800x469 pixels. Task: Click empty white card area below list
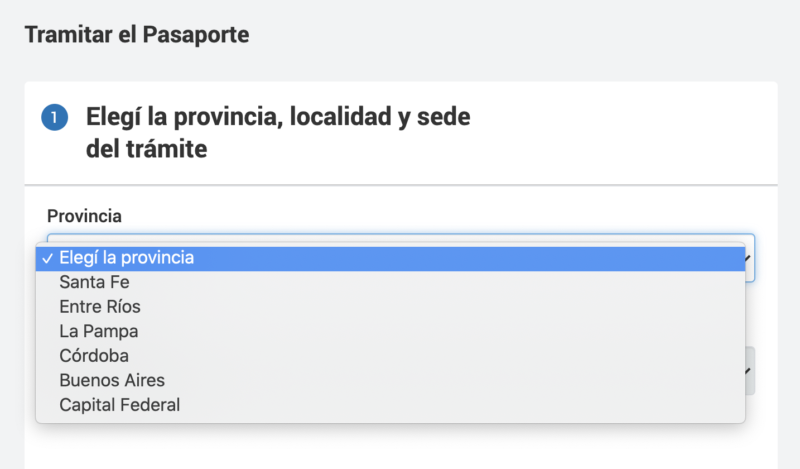pos(401,447)
